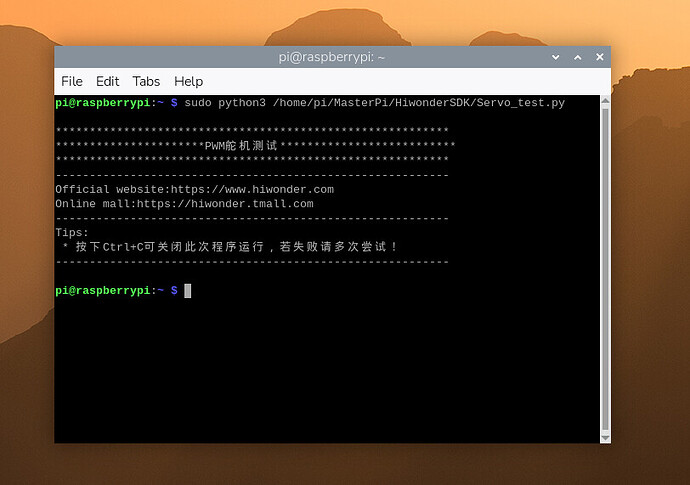The width and height of the screenshot is (690, 485).
Task: Close the pi@raspberrypi terminal window
Action: (x=599, y=57)
